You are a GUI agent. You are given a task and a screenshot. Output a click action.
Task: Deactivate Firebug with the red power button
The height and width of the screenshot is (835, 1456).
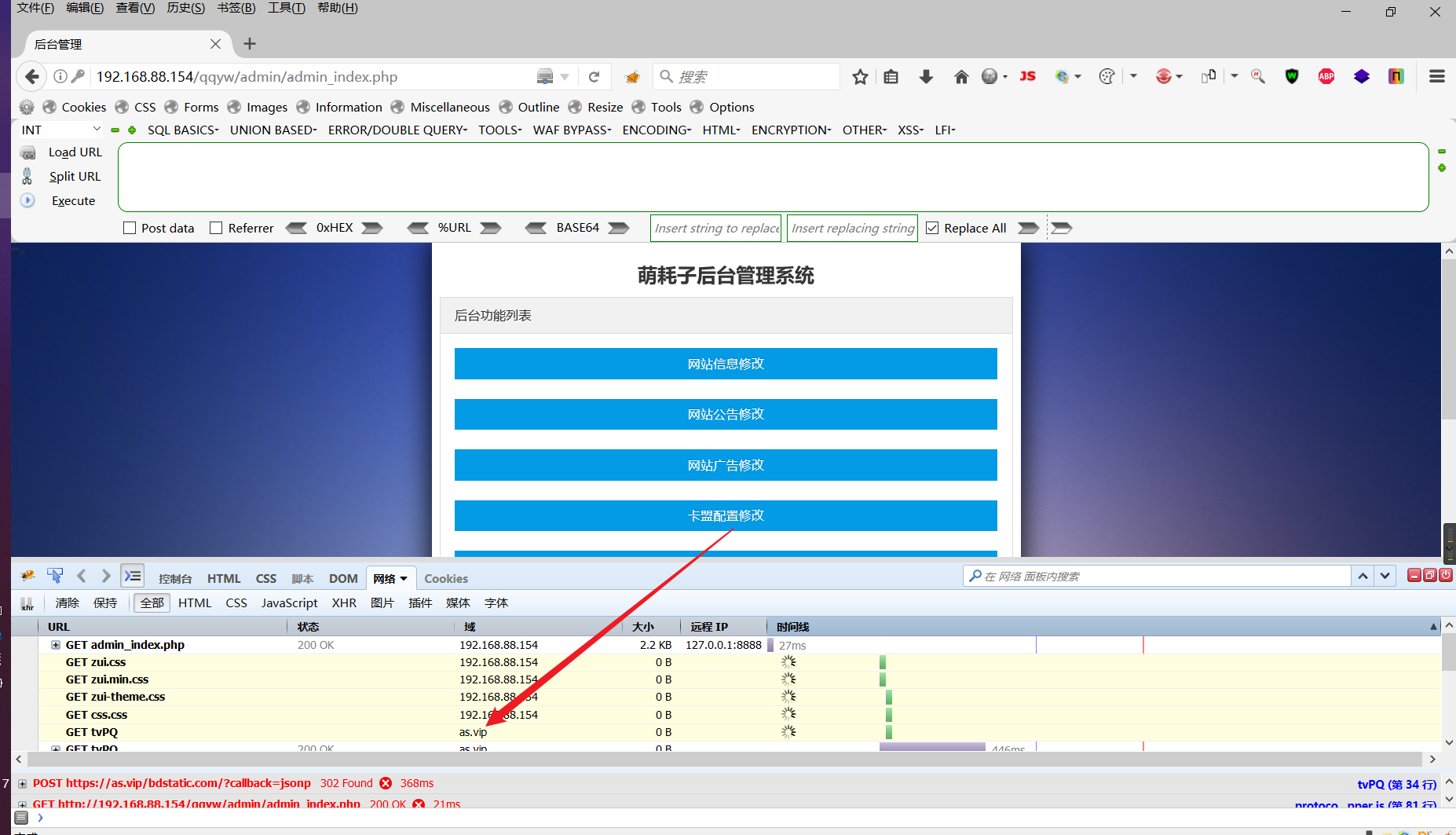coord(1446,575)
